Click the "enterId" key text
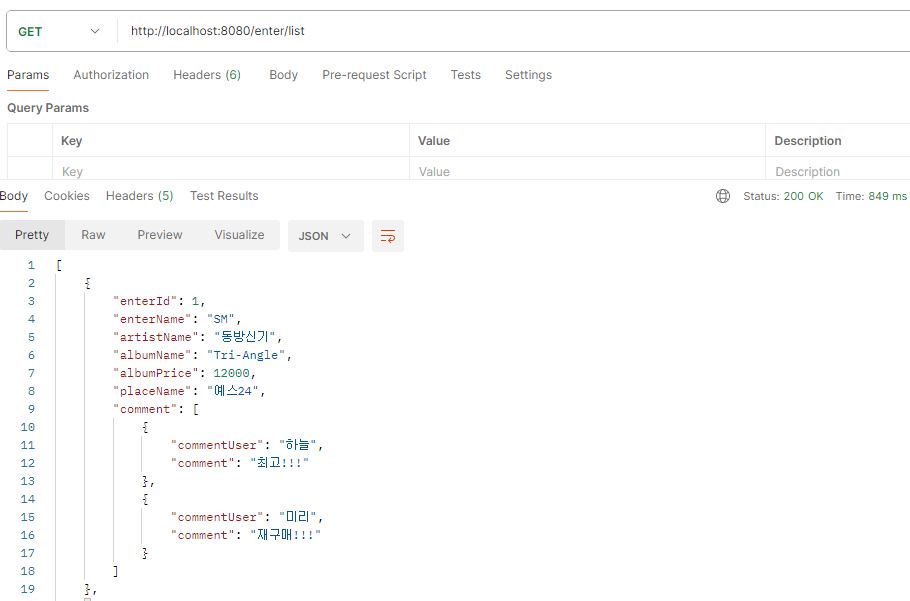This screenshot has width=910, height=601. pos(145,301)
